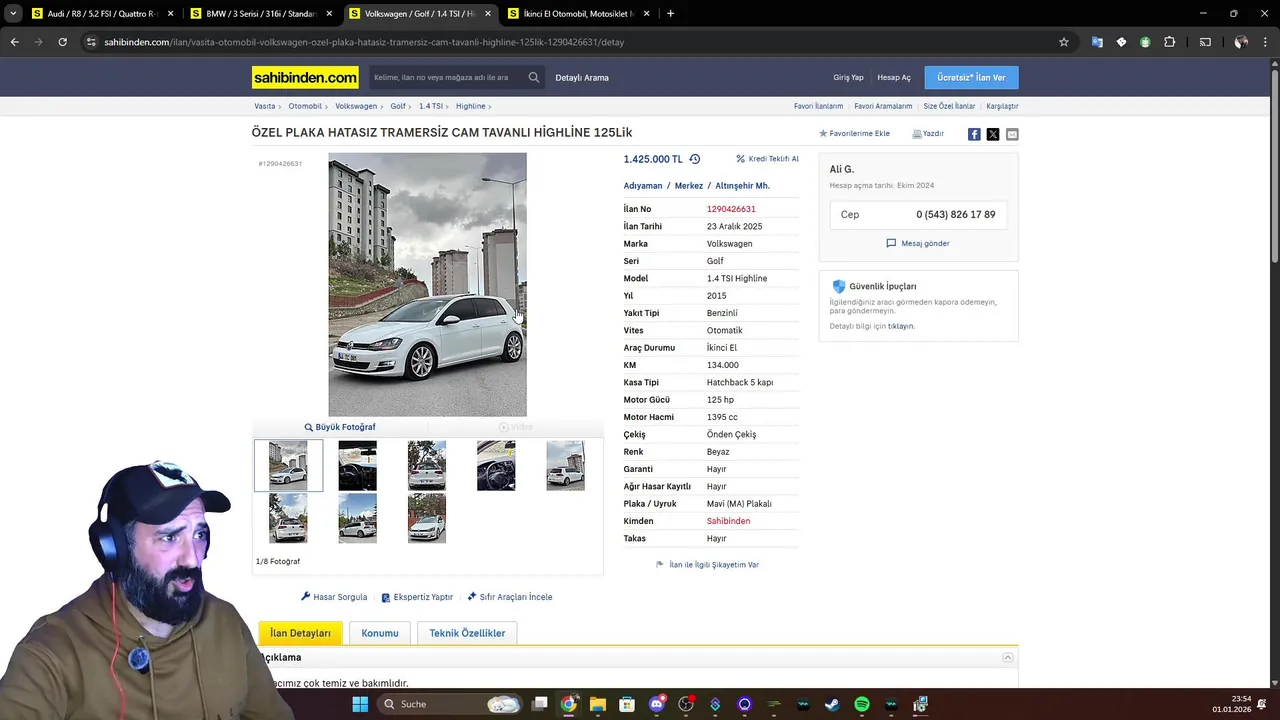Click the browser address bar URL
This screenshot has width=1280, height=720.
pyautogui.click(x=364, y=42)
